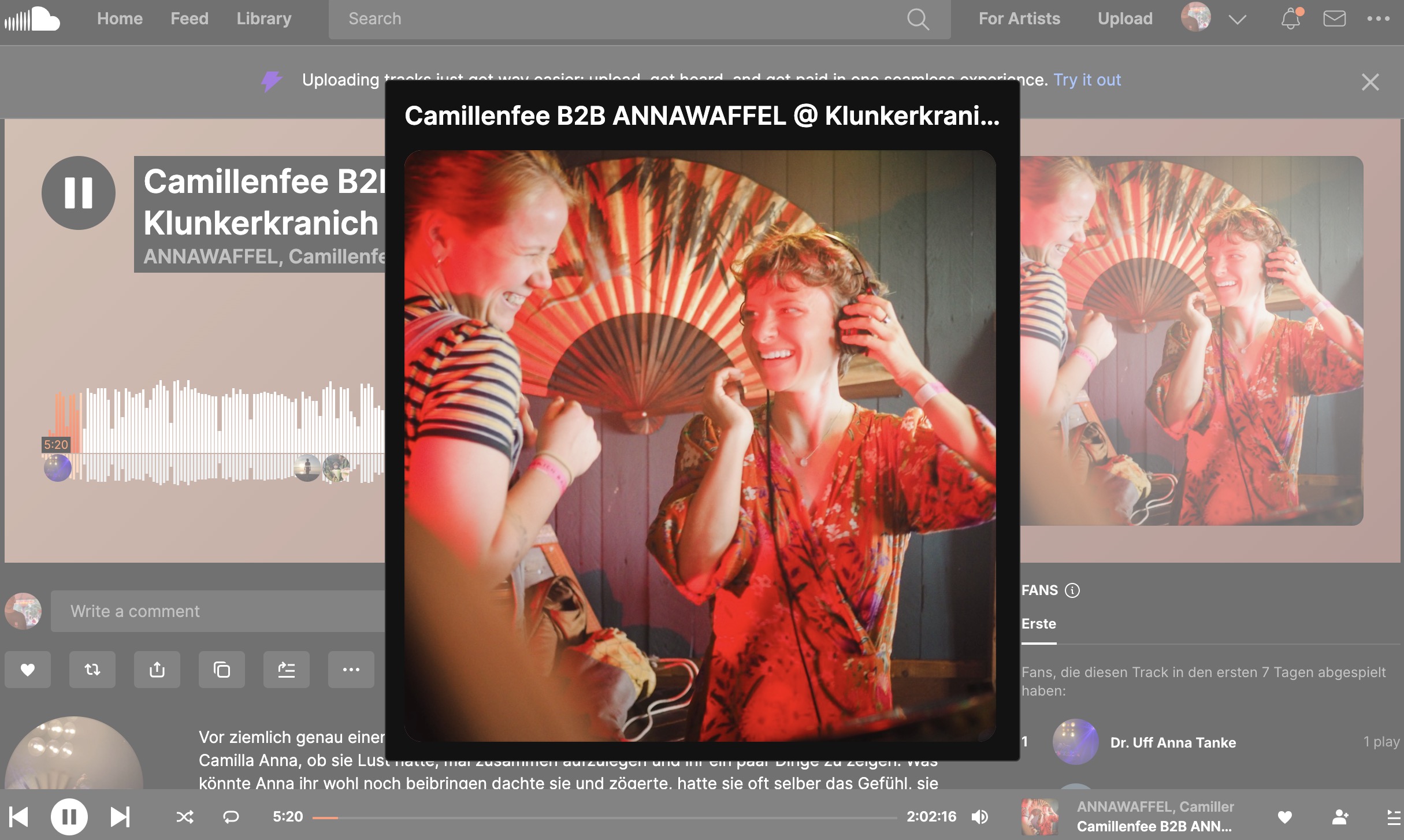The height and width of the screenshot is (840, 1404).
Task: Open the Library nav item
Action: tap(264, 18)
